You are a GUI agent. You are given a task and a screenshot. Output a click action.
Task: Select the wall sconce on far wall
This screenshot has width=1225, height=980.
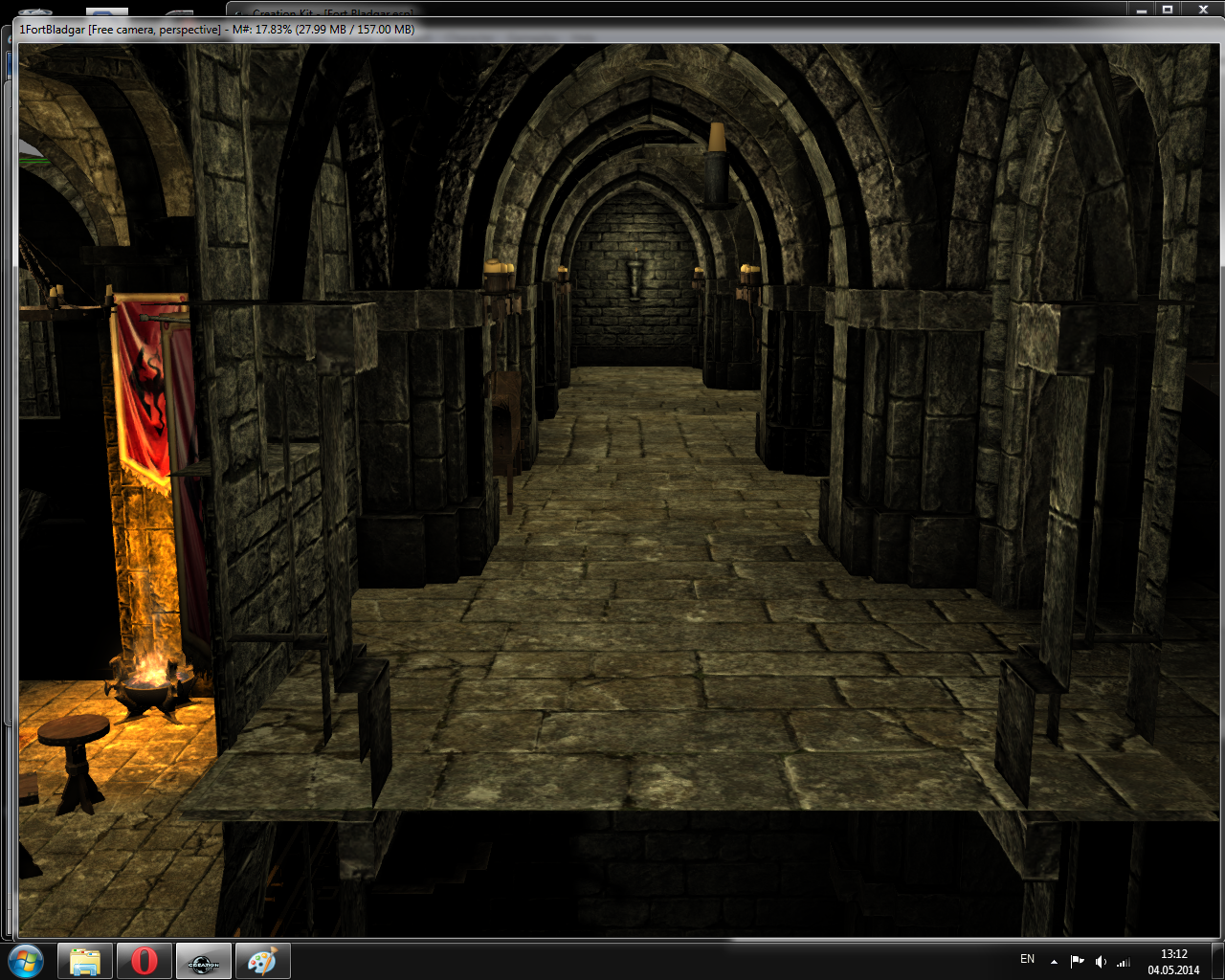[x=635, y=277]
